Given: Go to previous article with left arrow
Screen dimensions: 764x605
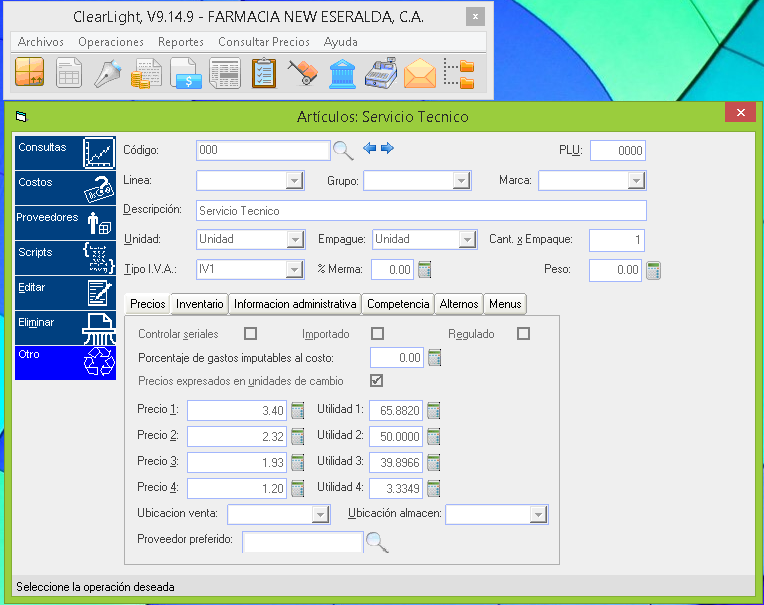Looking at the screenshot, I should [370, 148].
